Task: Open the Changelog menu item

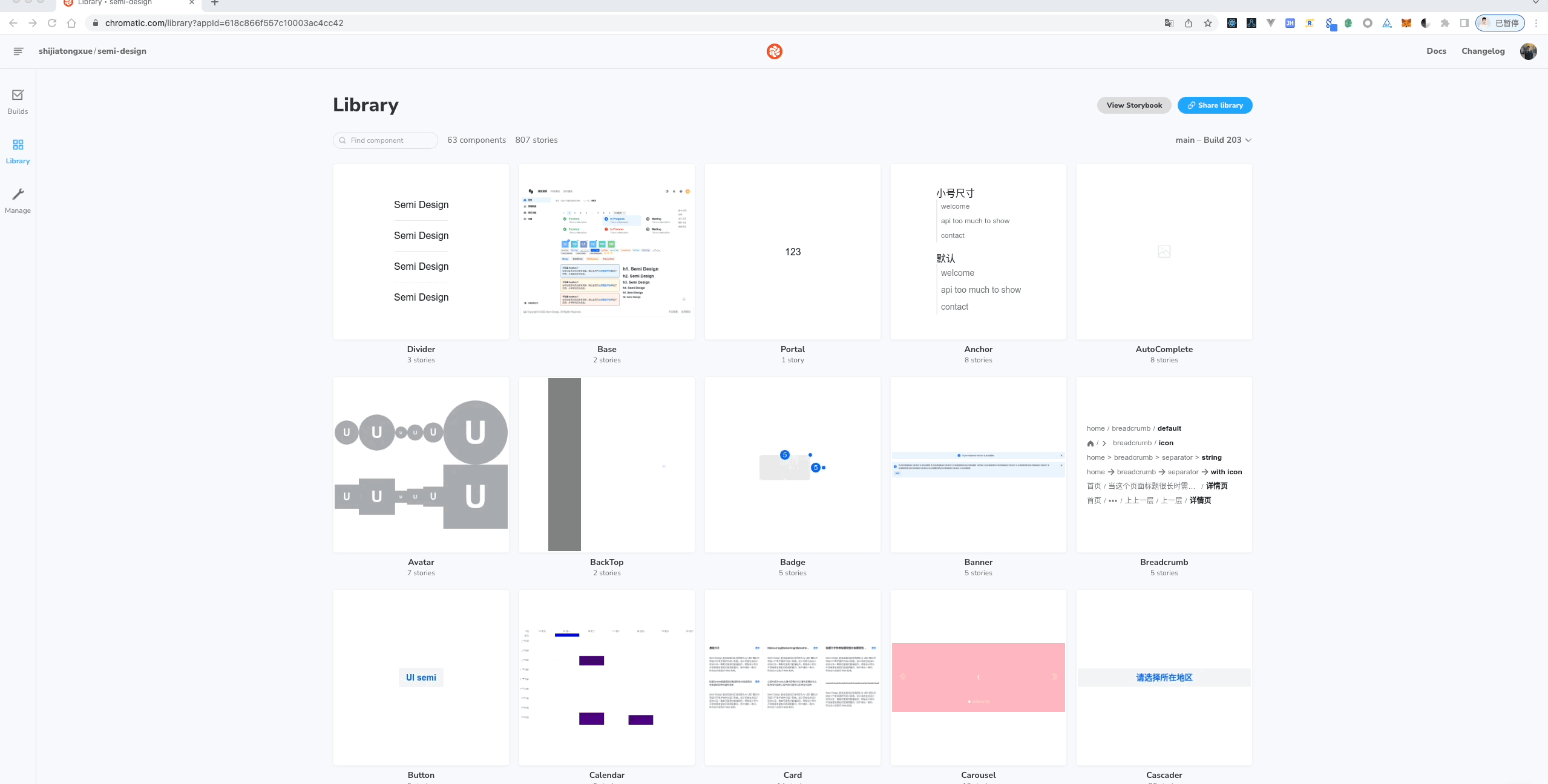Action: (1483, 51)
